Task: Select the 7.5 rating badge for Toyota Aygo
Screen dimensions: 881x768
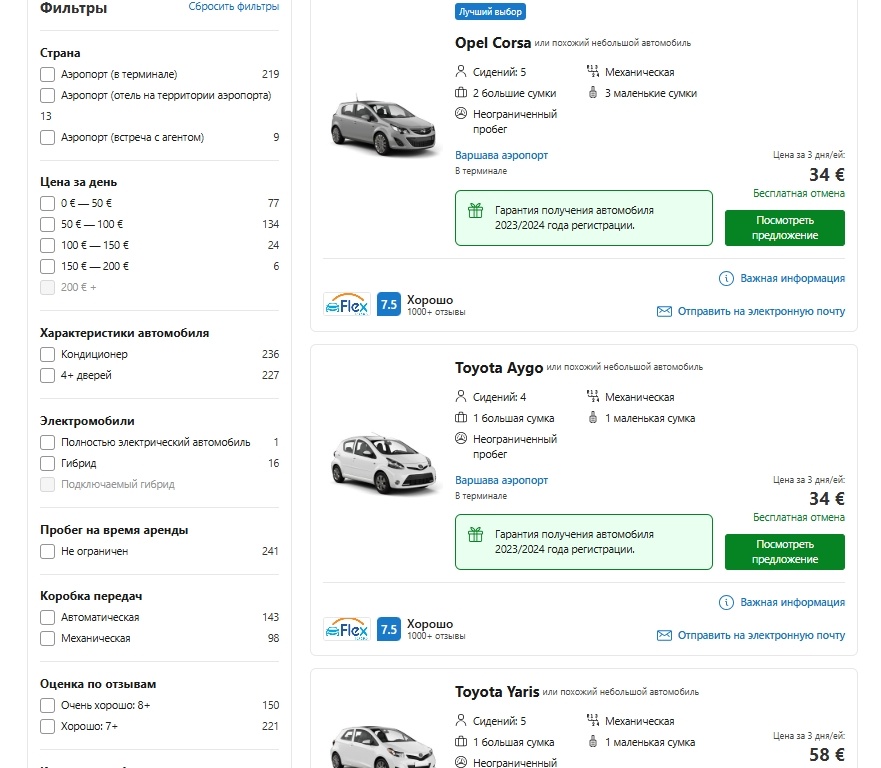Action: click(x=388, y=627)
